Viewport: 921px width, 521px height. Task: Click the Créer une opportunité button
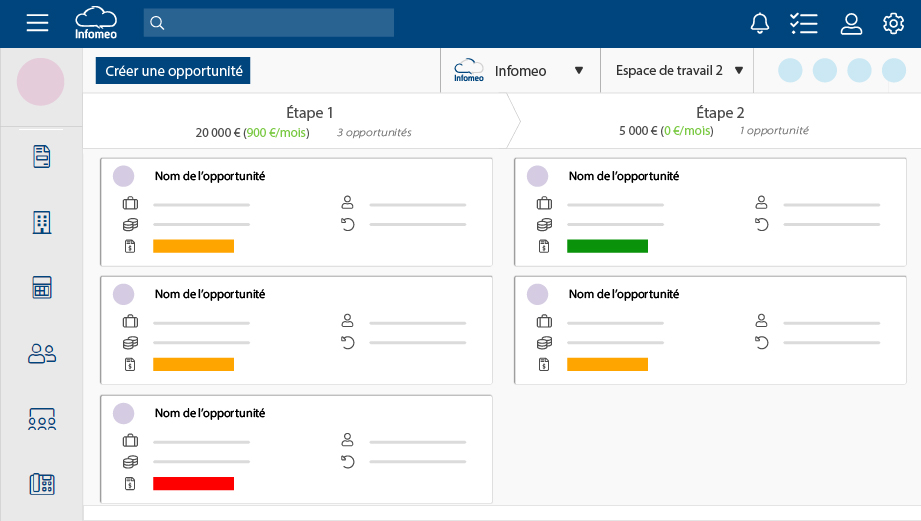(x=173, y=71)
